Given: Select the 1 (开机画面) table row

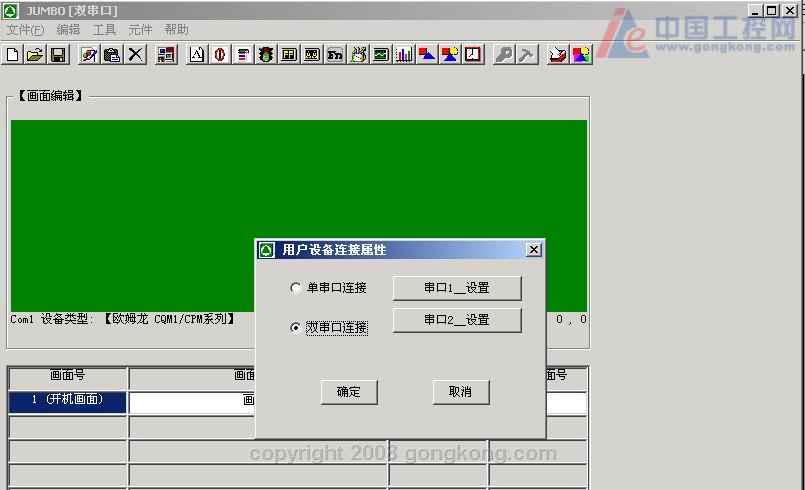Looking at the screenshot, I should tap(68, 401).
